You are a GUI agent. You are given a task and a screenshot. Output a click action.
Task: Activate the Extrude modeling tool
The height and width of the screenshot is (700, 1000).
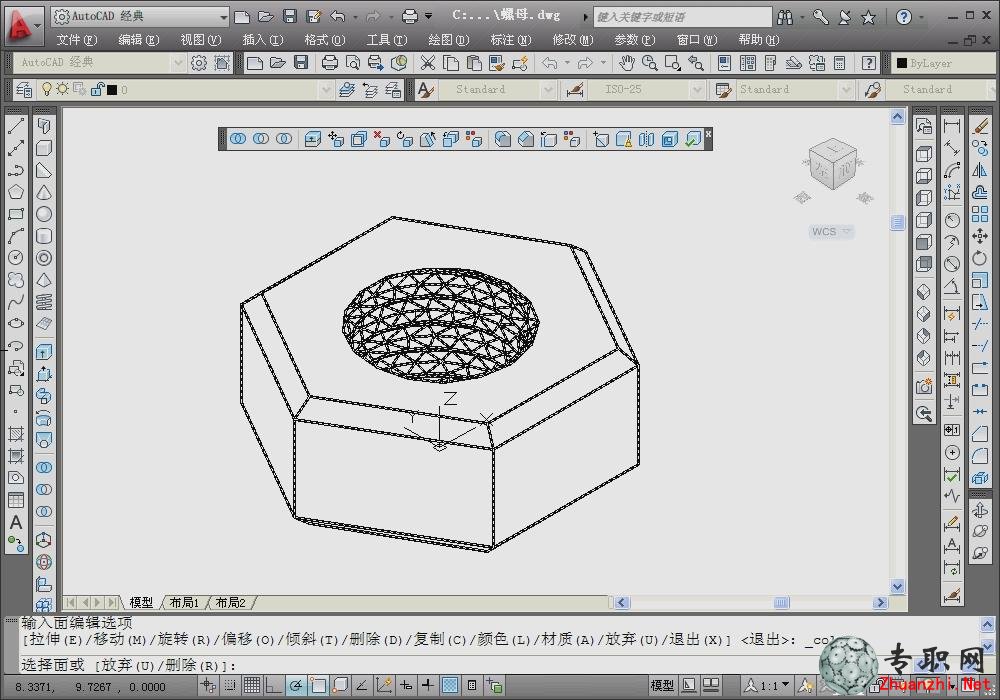(x=44, y=352)
